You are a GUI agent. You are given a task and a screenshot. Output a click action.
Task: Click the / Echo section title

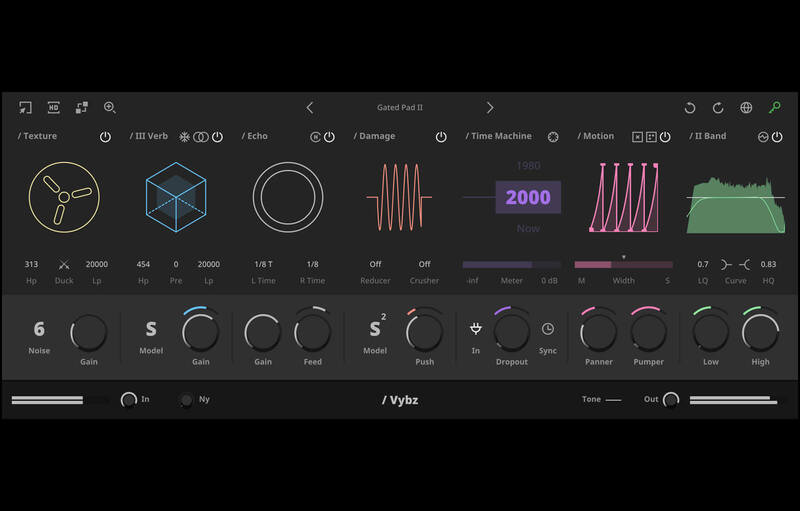(254, 136)
